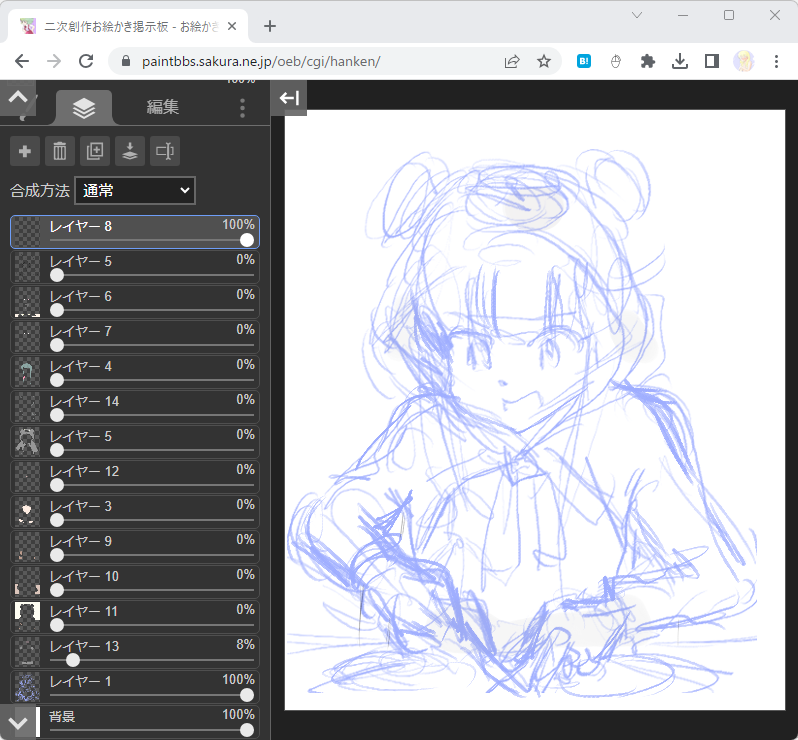Collapse the toolbar with left-arrow icon

[290, 98]
